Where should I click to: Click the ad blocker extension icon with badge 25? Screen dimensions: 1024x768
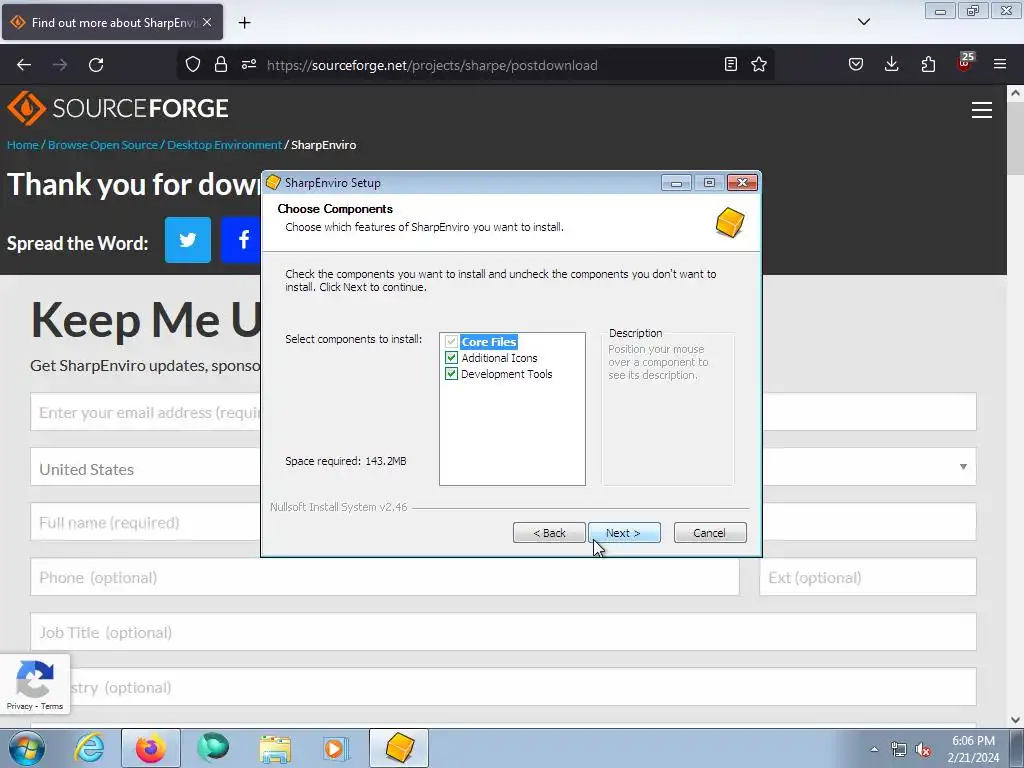965,63
